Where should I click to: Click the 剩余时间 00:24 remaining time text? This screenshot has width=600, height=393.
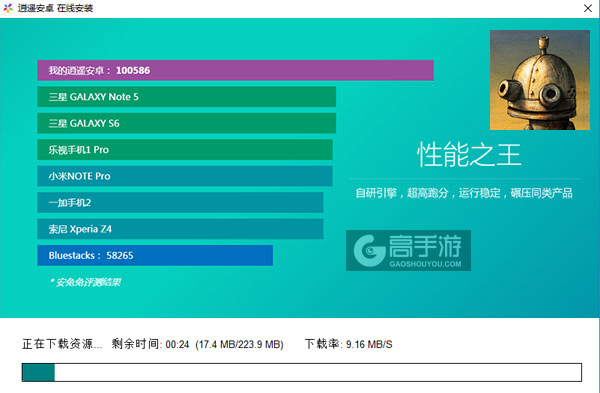150,344
